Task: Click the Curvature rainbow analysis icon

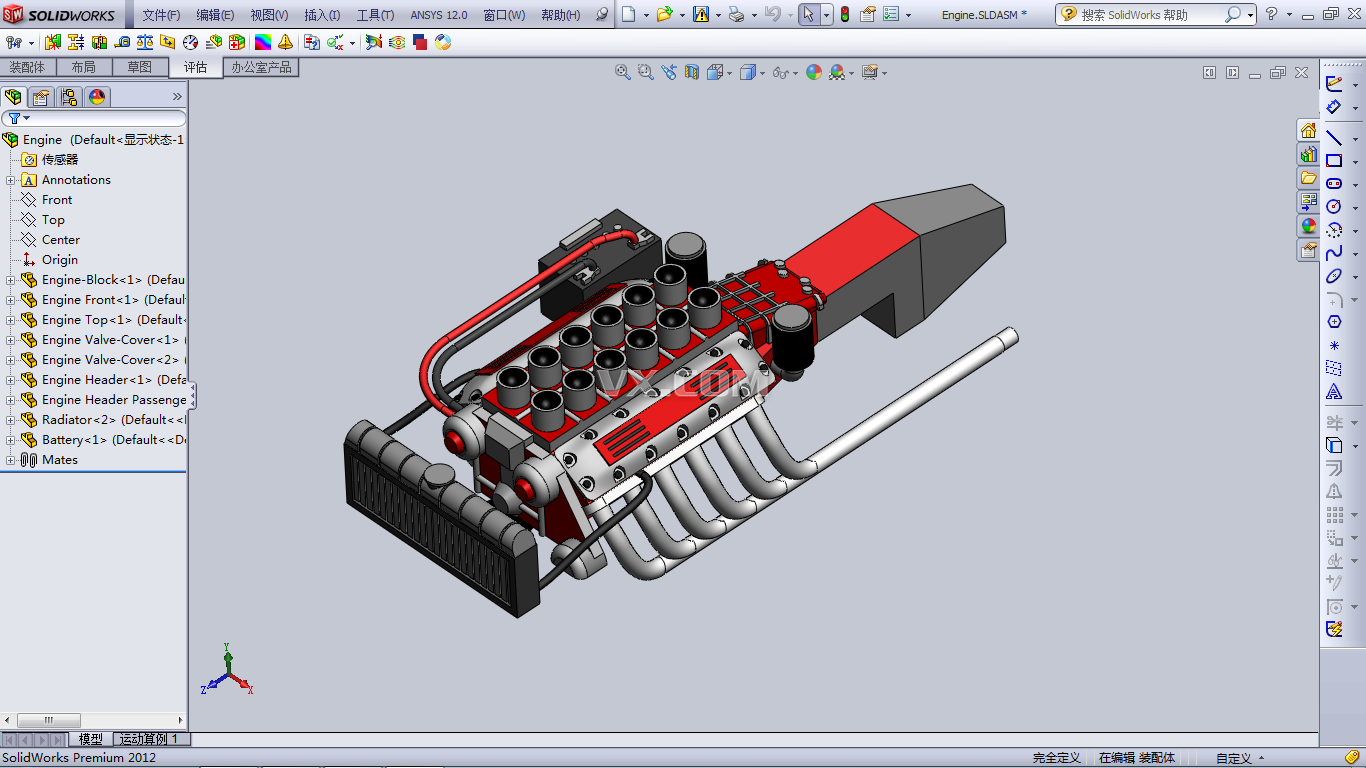Action: pos(262,43)
